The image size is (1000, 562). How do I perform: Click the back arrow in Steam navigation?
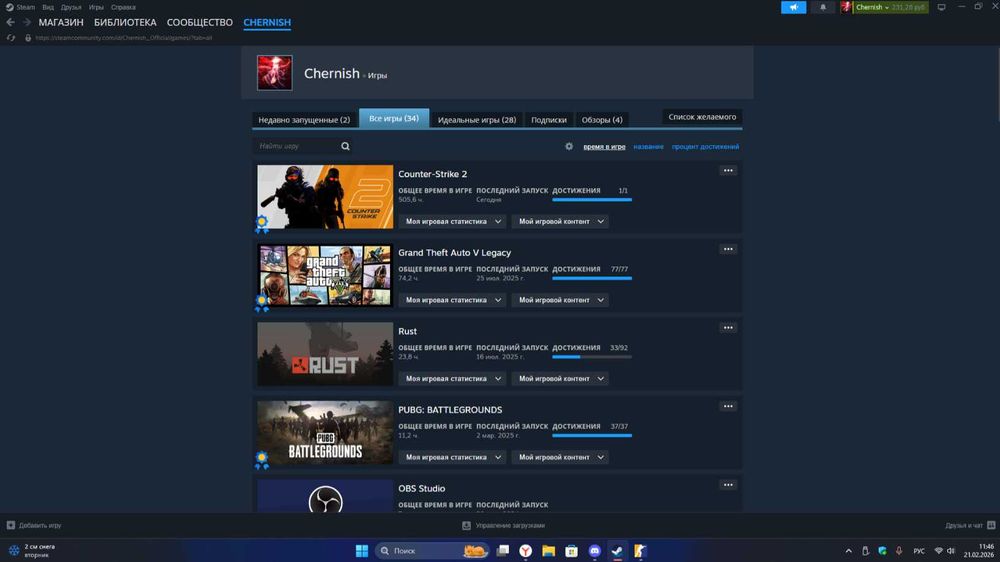click(x=11, y=22)
